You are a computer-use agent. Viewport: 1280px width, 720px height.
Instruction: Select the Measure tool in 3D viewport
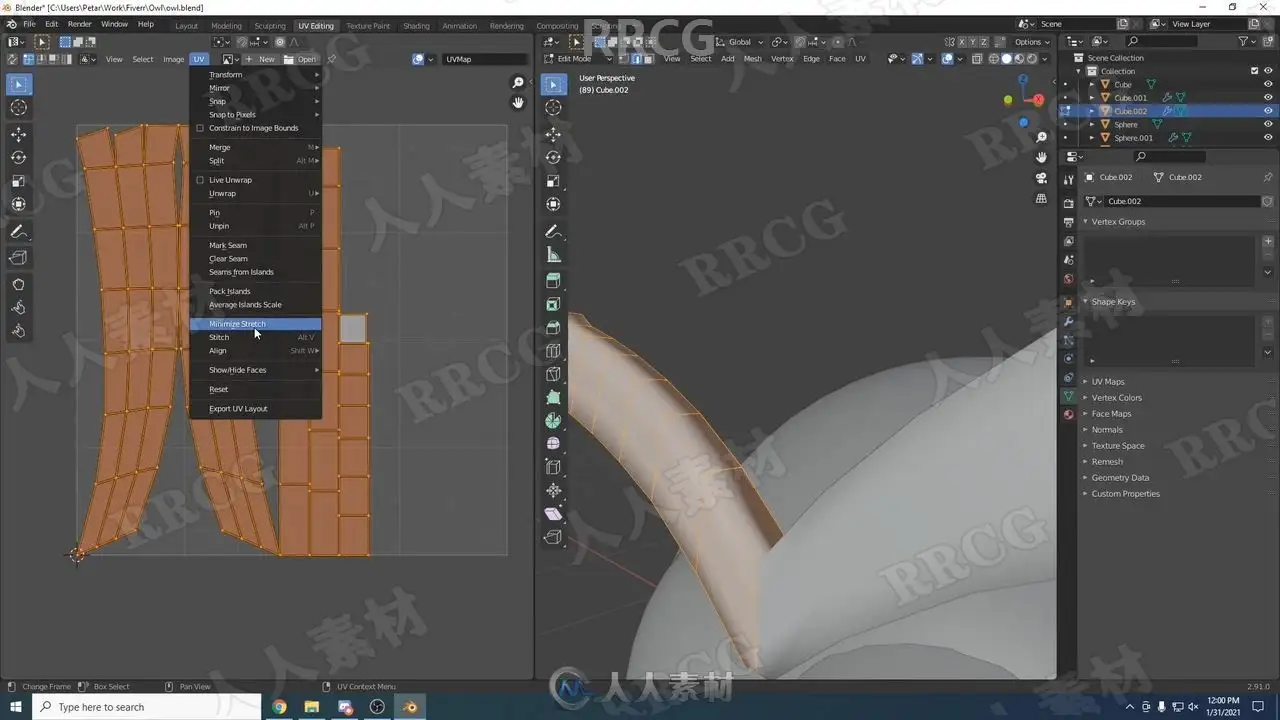[553, 254]
